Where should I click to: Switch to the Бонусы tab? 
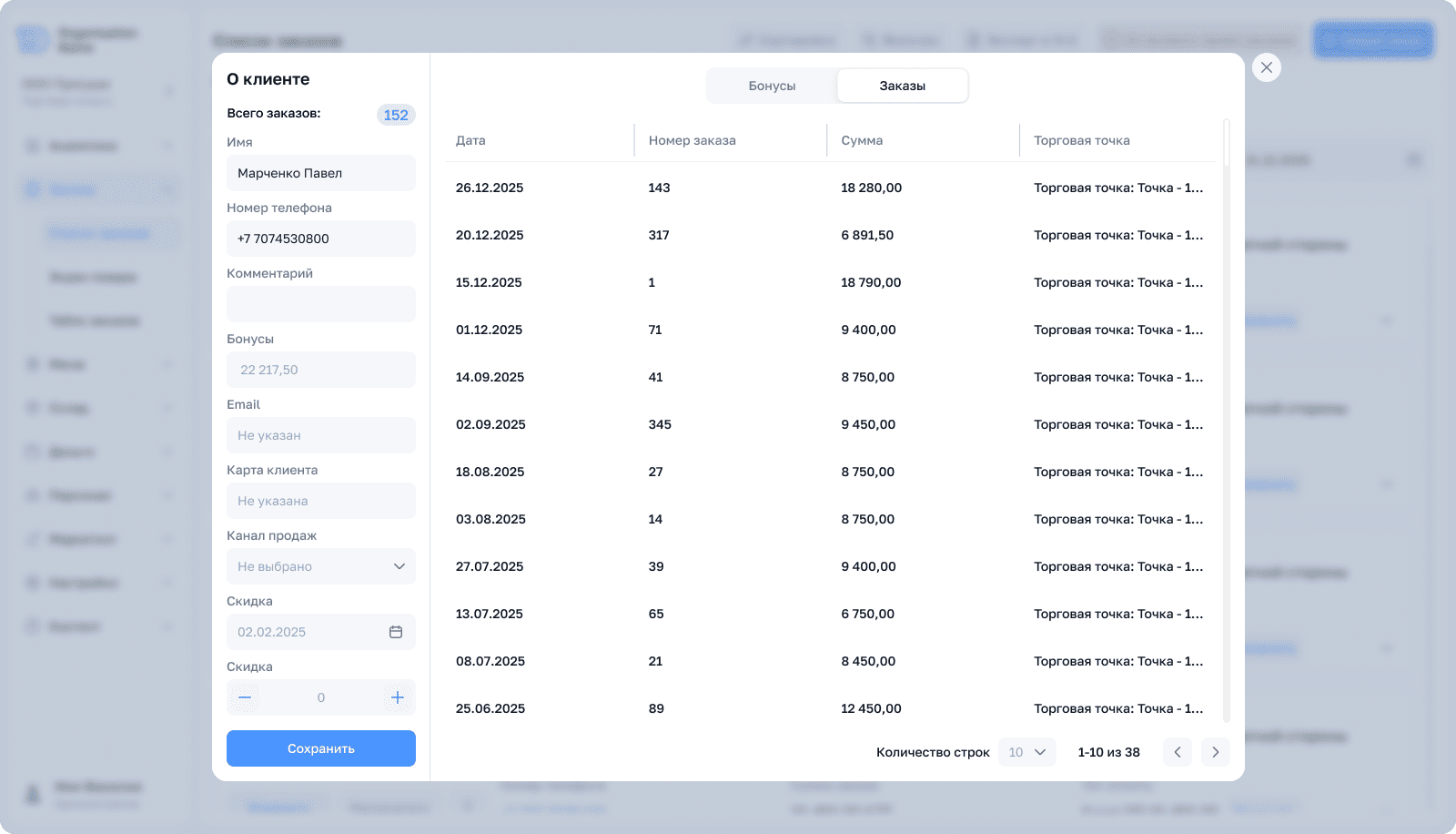pyautogui.click(x=772, y=86)
